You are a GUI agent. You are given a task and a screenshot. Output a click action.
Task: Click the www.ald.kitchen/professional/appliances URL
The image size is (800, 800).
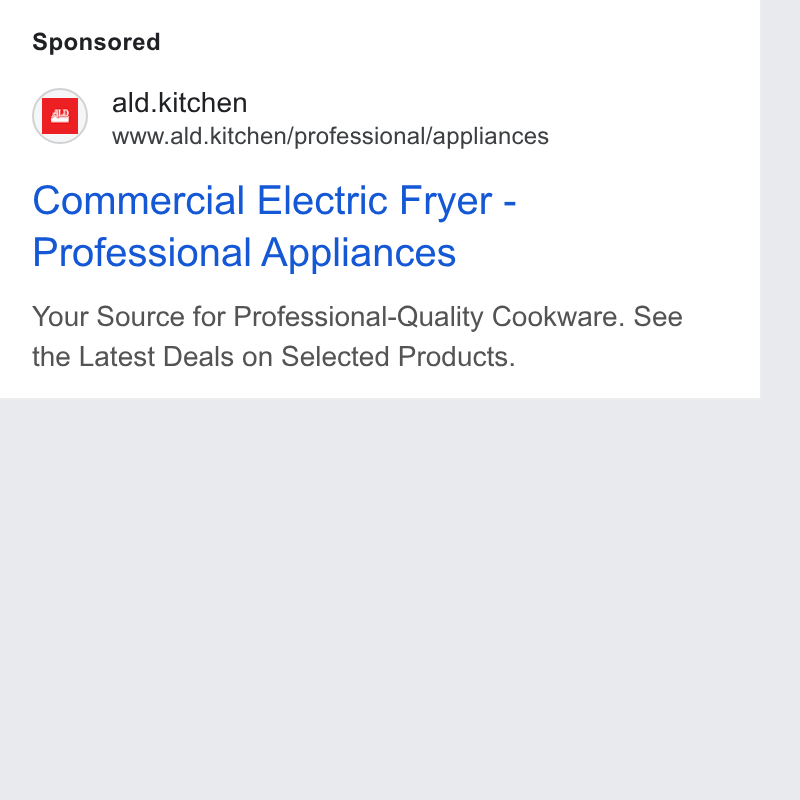[330, 136]
